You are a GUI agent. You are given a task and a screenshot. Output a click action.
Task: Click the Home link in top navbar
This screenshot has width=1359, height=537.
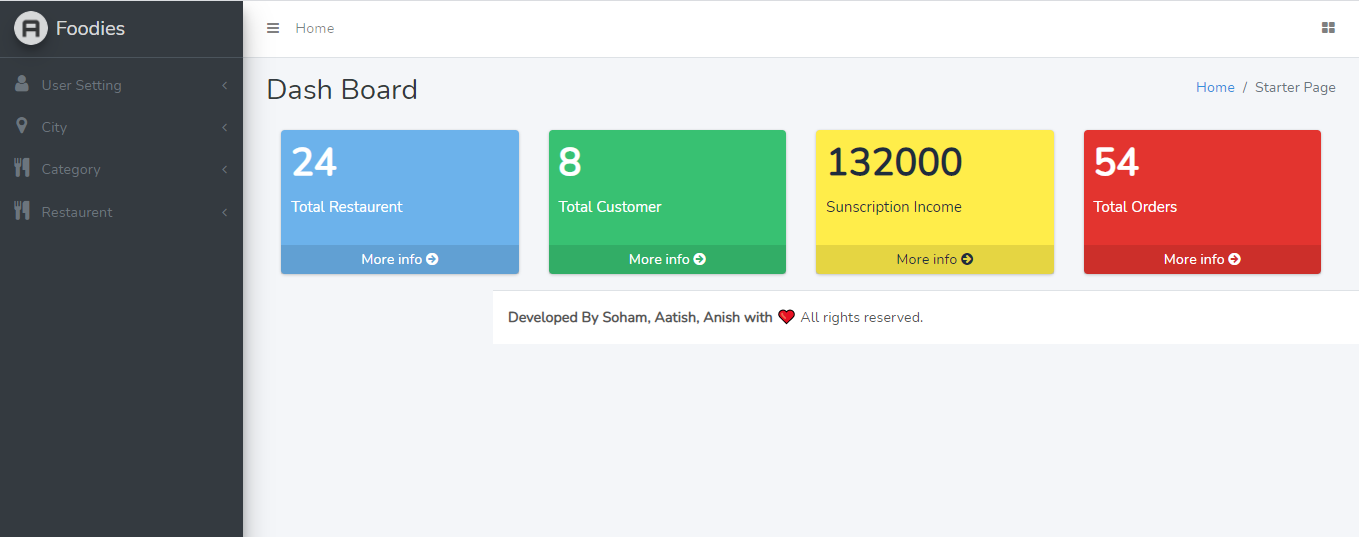tap(315, 28)
